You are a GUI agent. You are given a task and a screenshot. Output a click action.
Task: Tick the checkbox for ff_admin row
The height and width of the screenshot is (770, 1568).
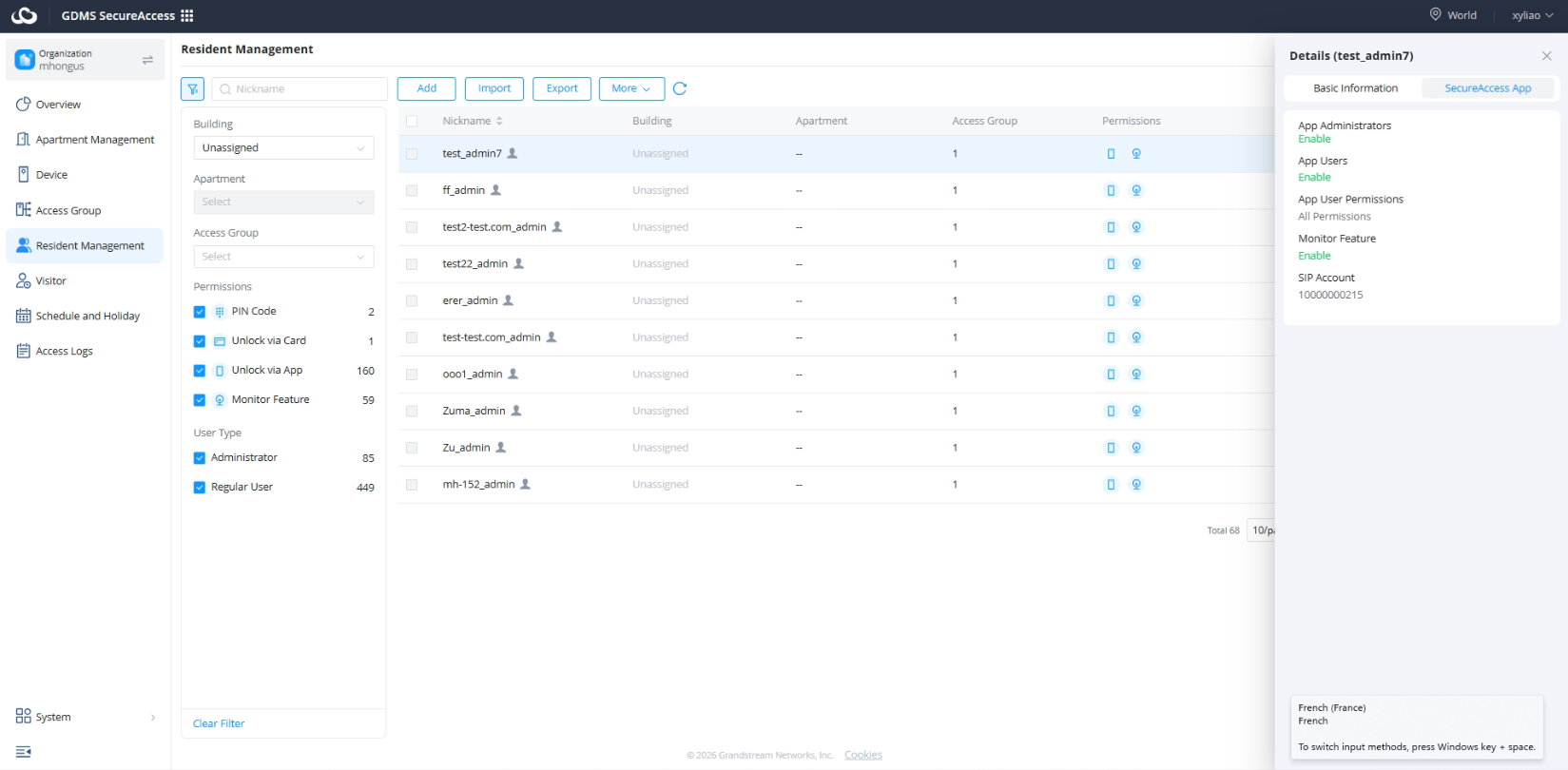pos(412,191)
